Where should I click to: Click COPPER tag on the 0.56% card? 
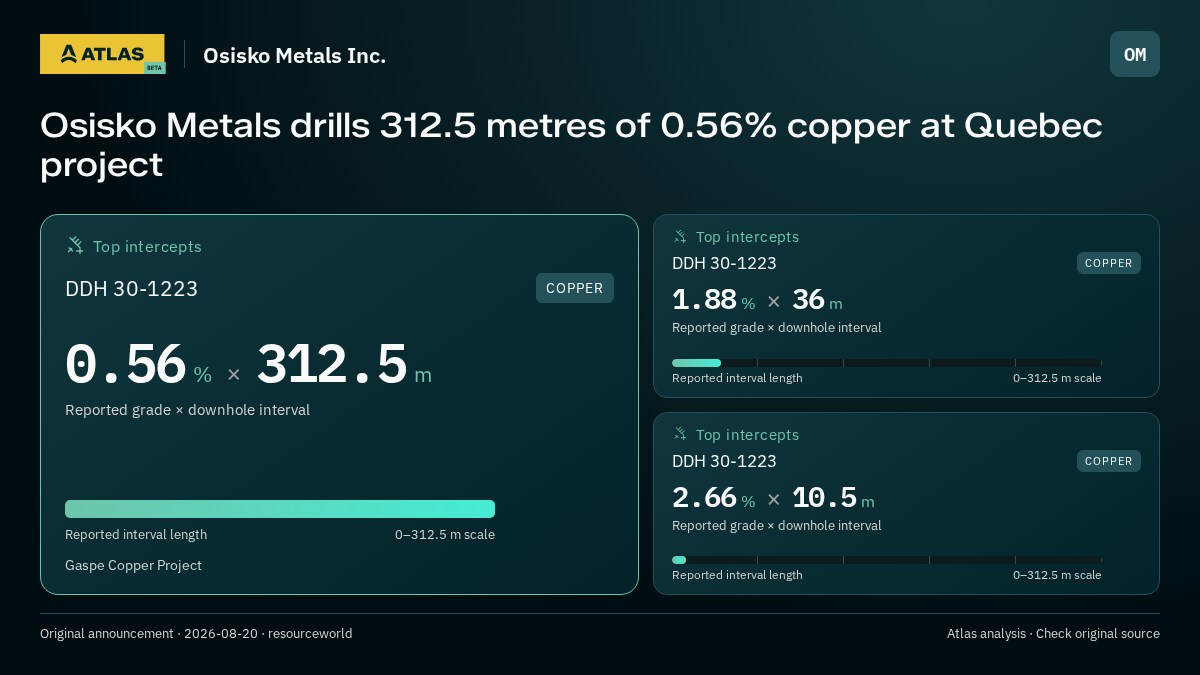click(x=575, y=288)
